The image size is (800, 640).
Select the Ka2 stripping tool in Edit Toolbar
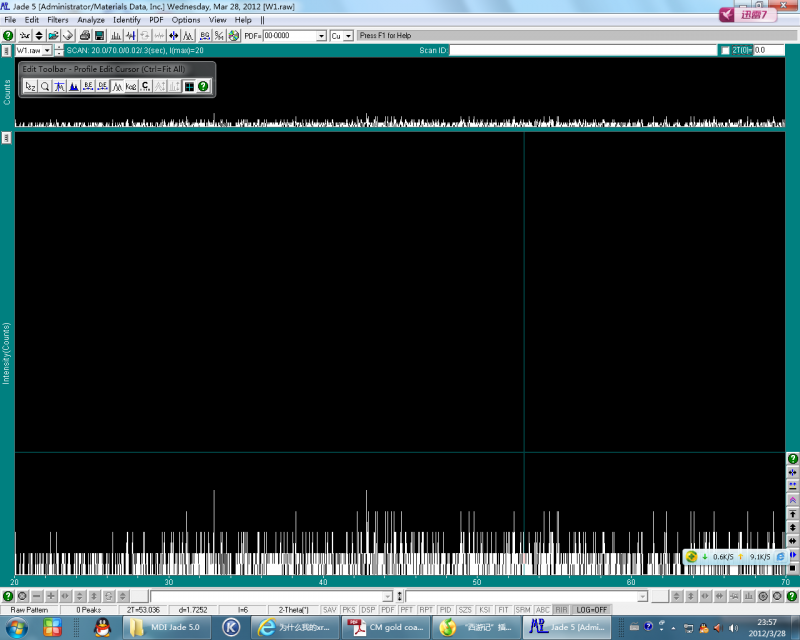point(131,86)
